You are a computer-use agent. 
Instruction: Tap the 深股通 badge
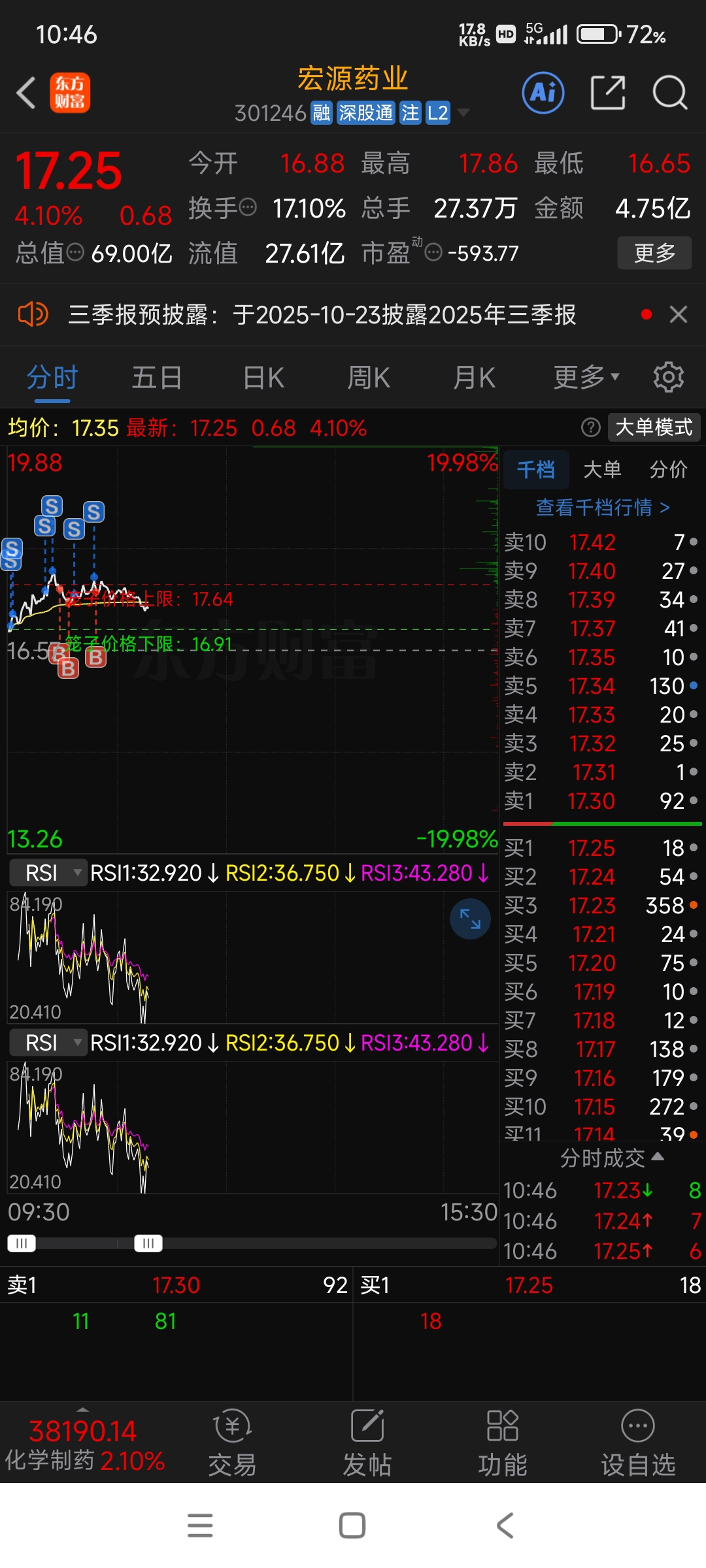coord(365,113)
